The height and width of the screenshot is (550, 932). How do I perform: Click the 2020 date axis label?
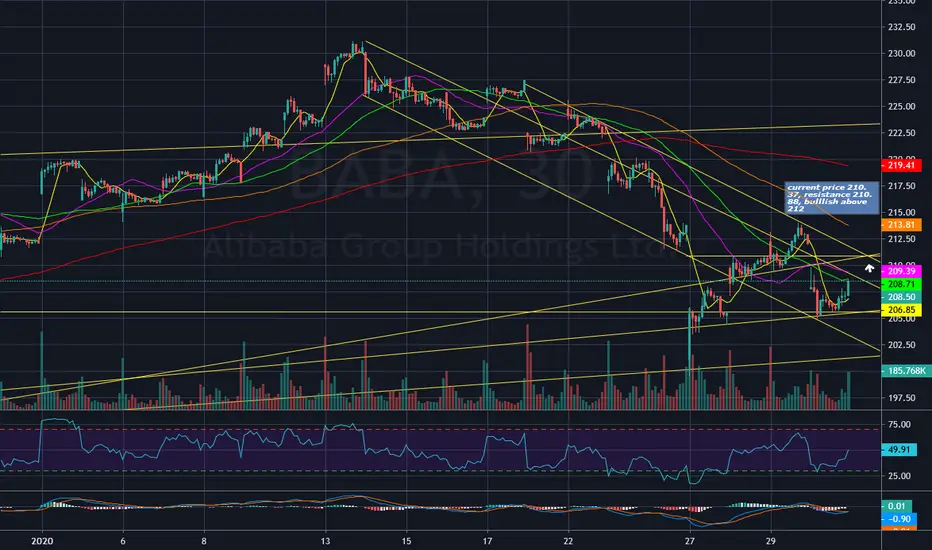click(42, 541)
